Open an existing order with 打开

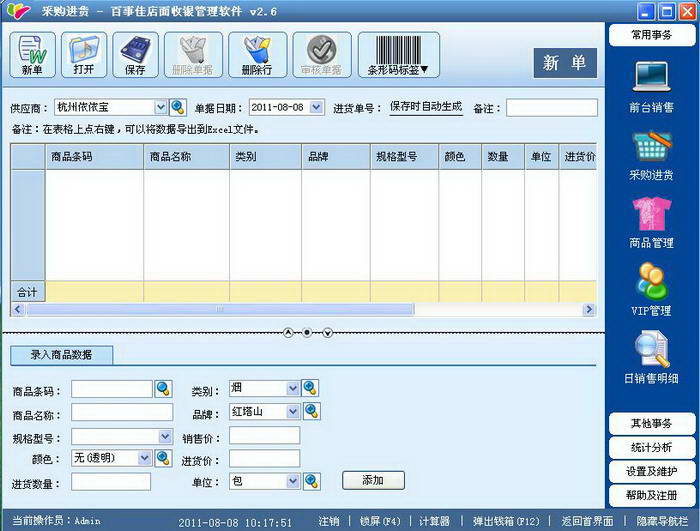(x=84, y=54)
